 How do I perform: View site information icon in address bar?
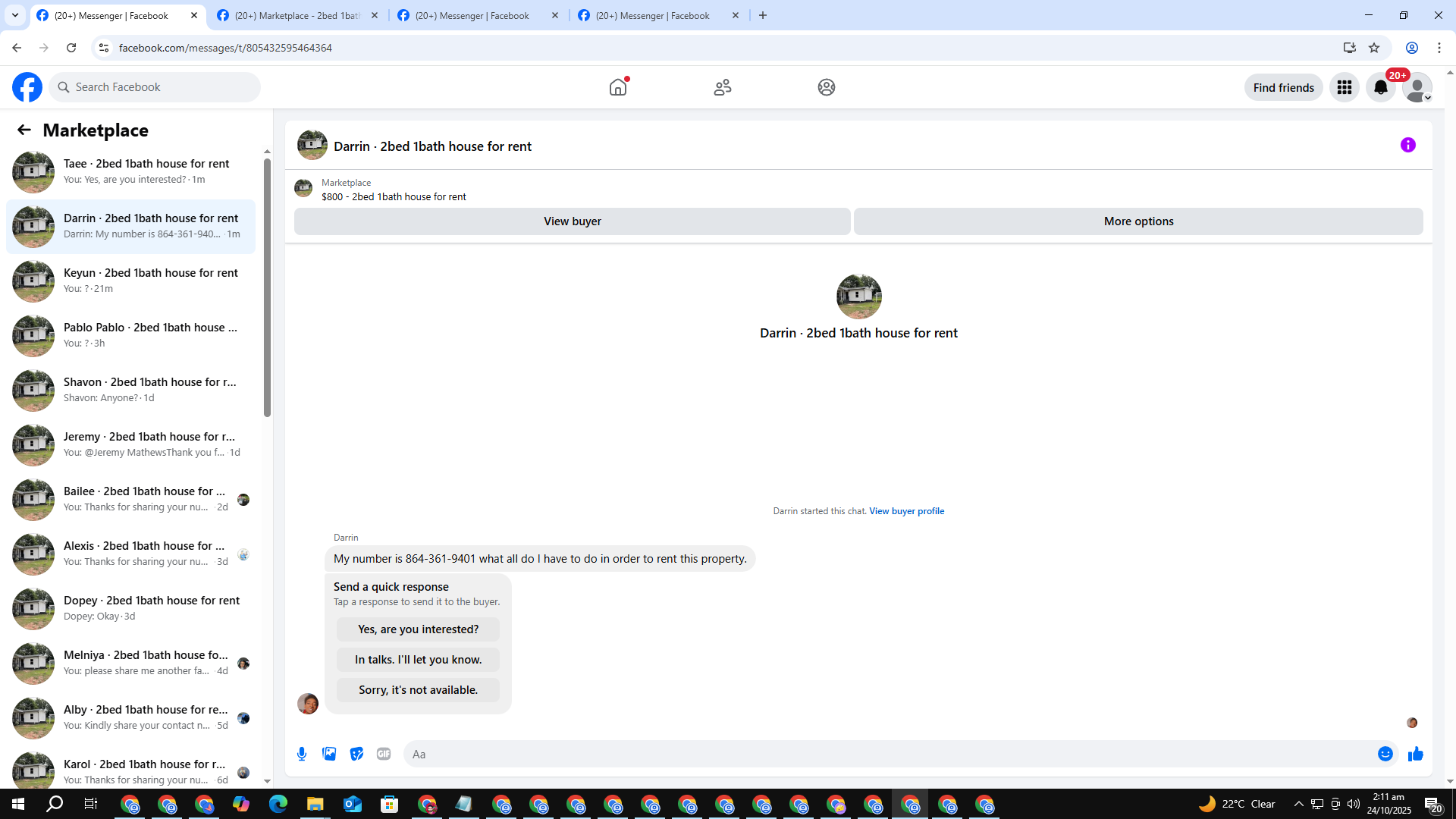click(104, 48)
